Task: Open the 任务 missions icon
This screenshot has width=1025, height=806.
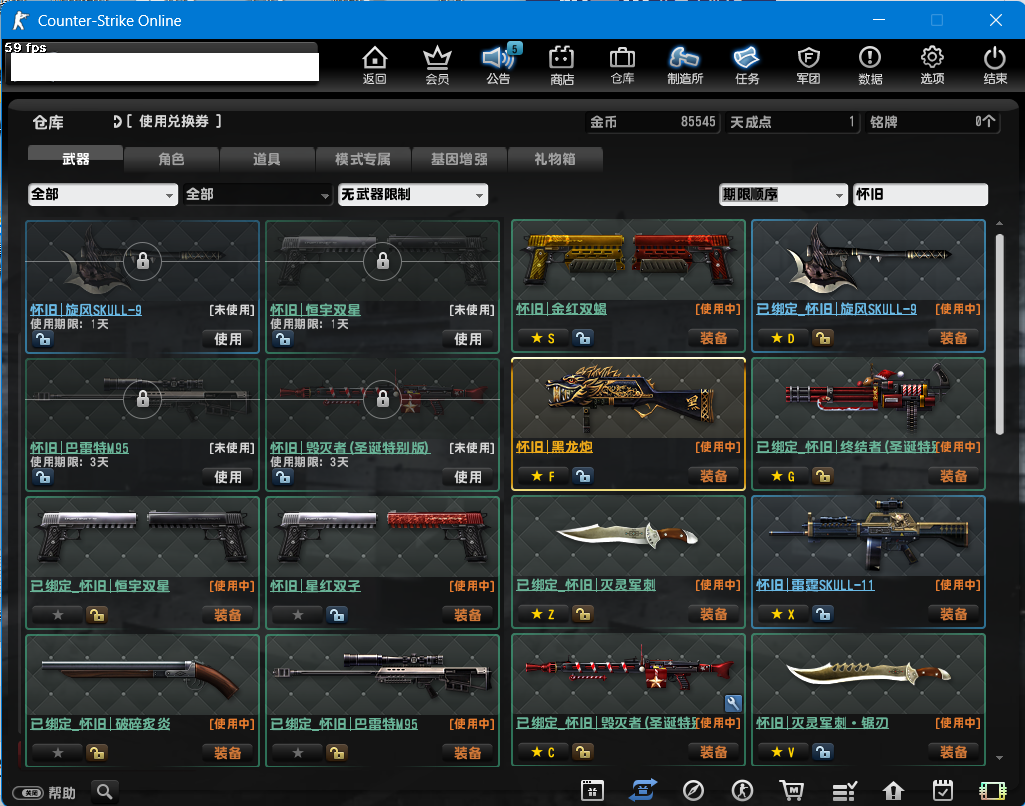Action: tap(747, 65)
